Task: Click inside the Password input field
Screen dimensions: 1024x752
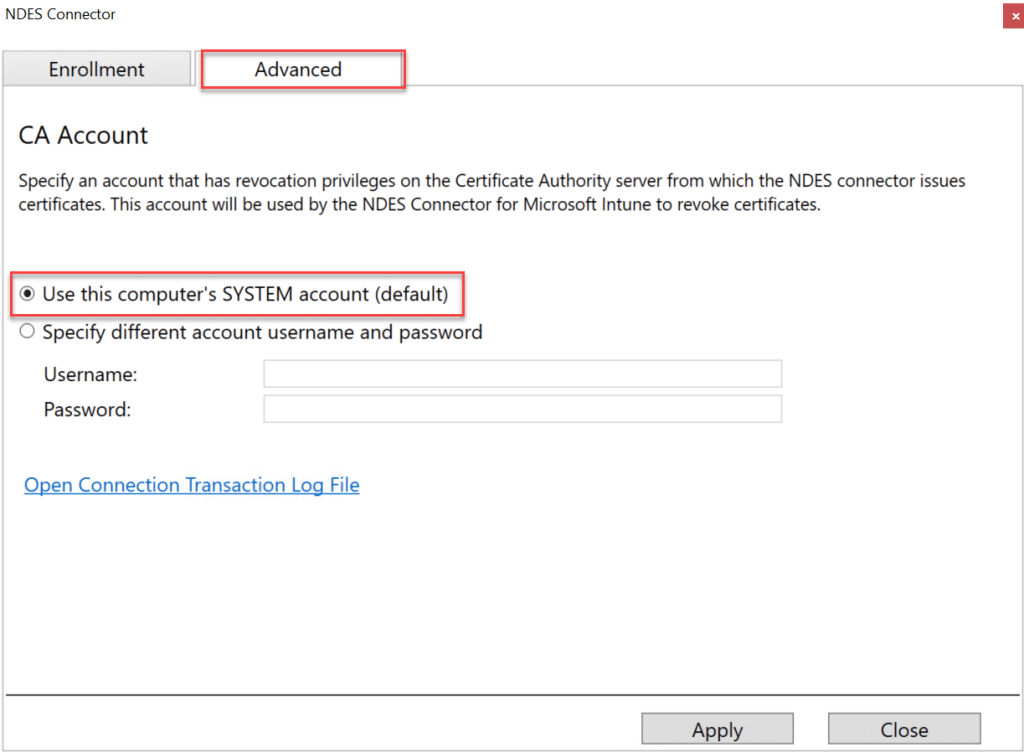Action: pyautogui.click(x=520, y=408)
